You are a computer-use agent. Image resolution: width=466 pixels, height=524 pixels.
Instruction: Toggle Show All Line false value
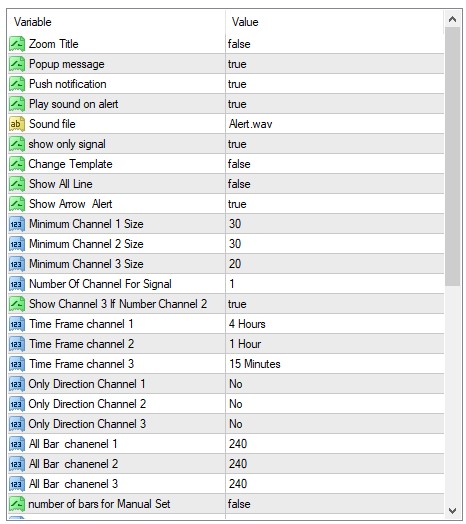[x=335, y=184]
